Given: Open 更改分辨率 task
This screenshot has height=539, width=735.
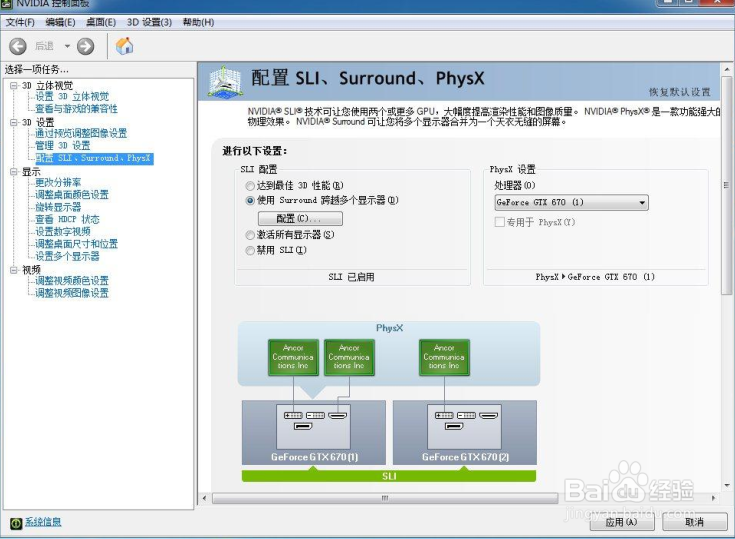Looking at the screenshot, I should (x=58, y=182).
